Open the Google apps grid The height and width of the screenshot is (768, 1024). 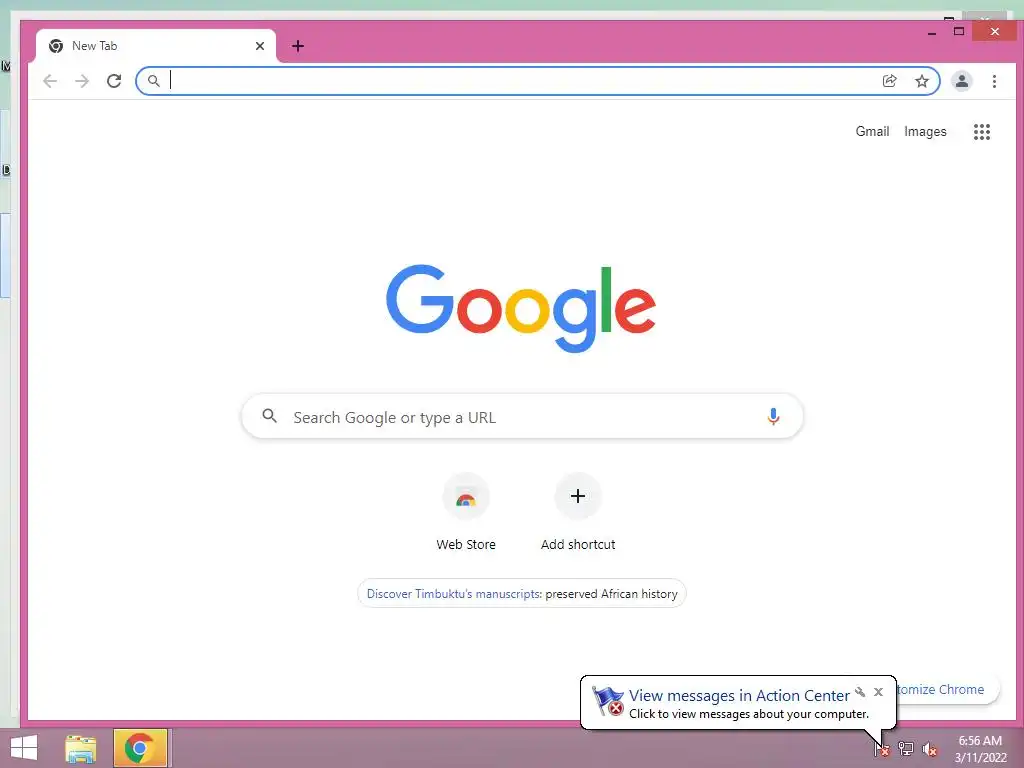coord(982,131)
